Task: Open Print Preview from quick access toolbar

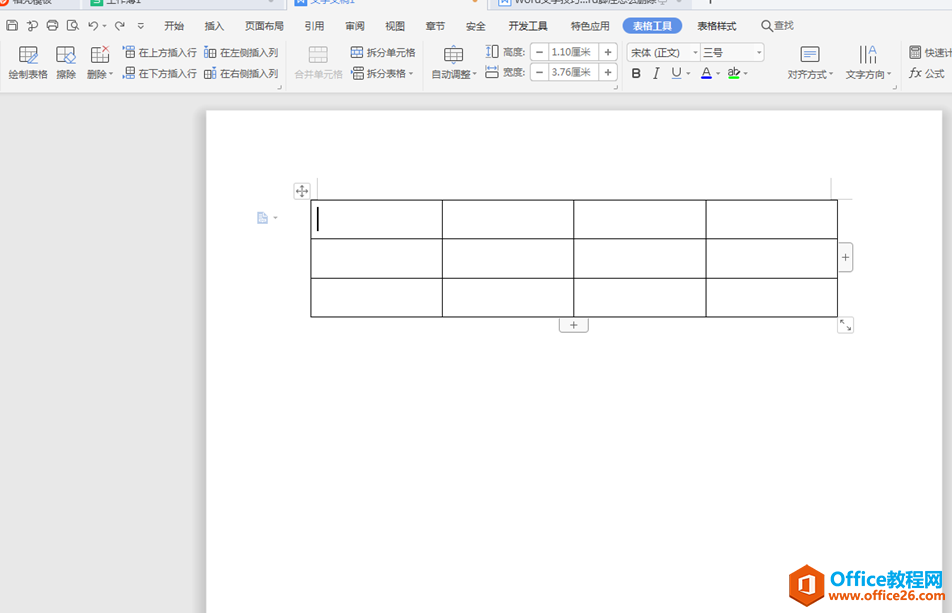Action: [73, 25]
